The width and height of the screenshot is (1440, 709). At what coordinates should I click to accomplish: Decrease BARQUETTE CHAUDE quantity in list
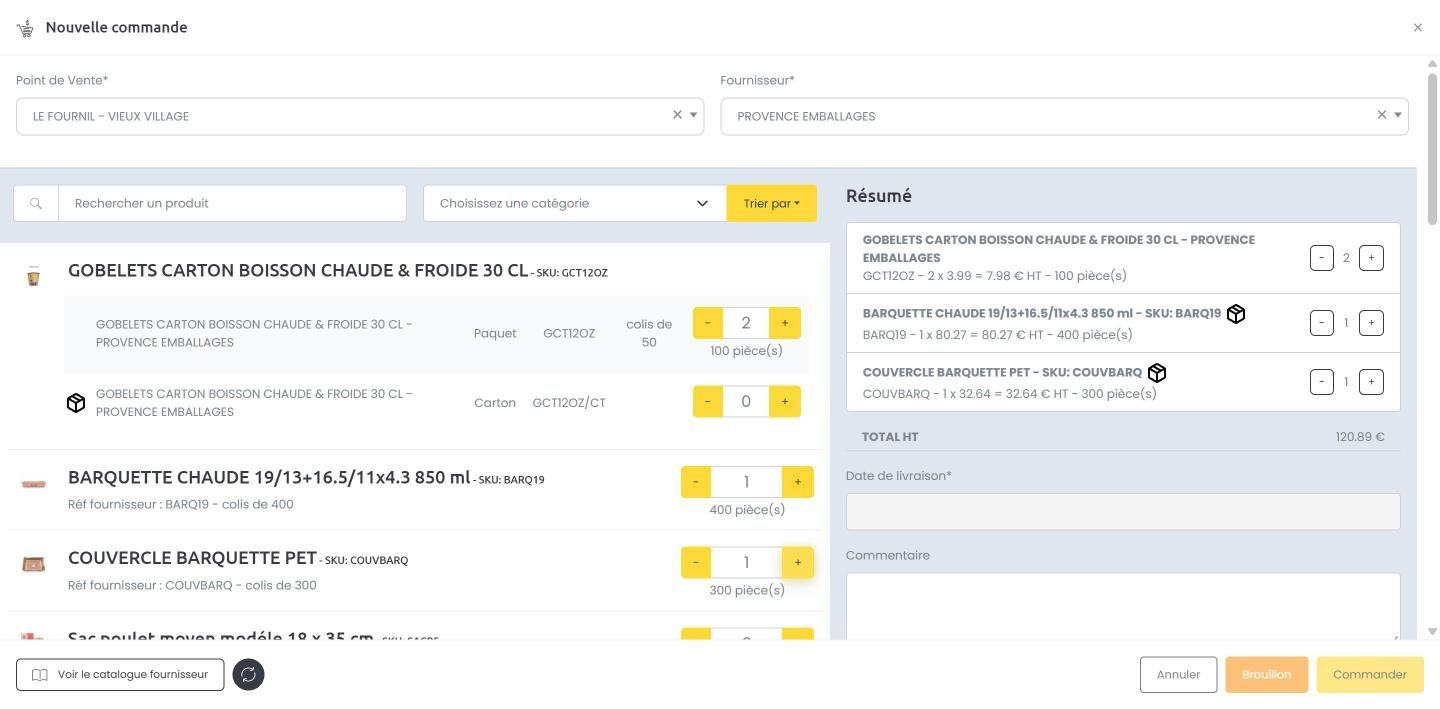click(696, 482)
